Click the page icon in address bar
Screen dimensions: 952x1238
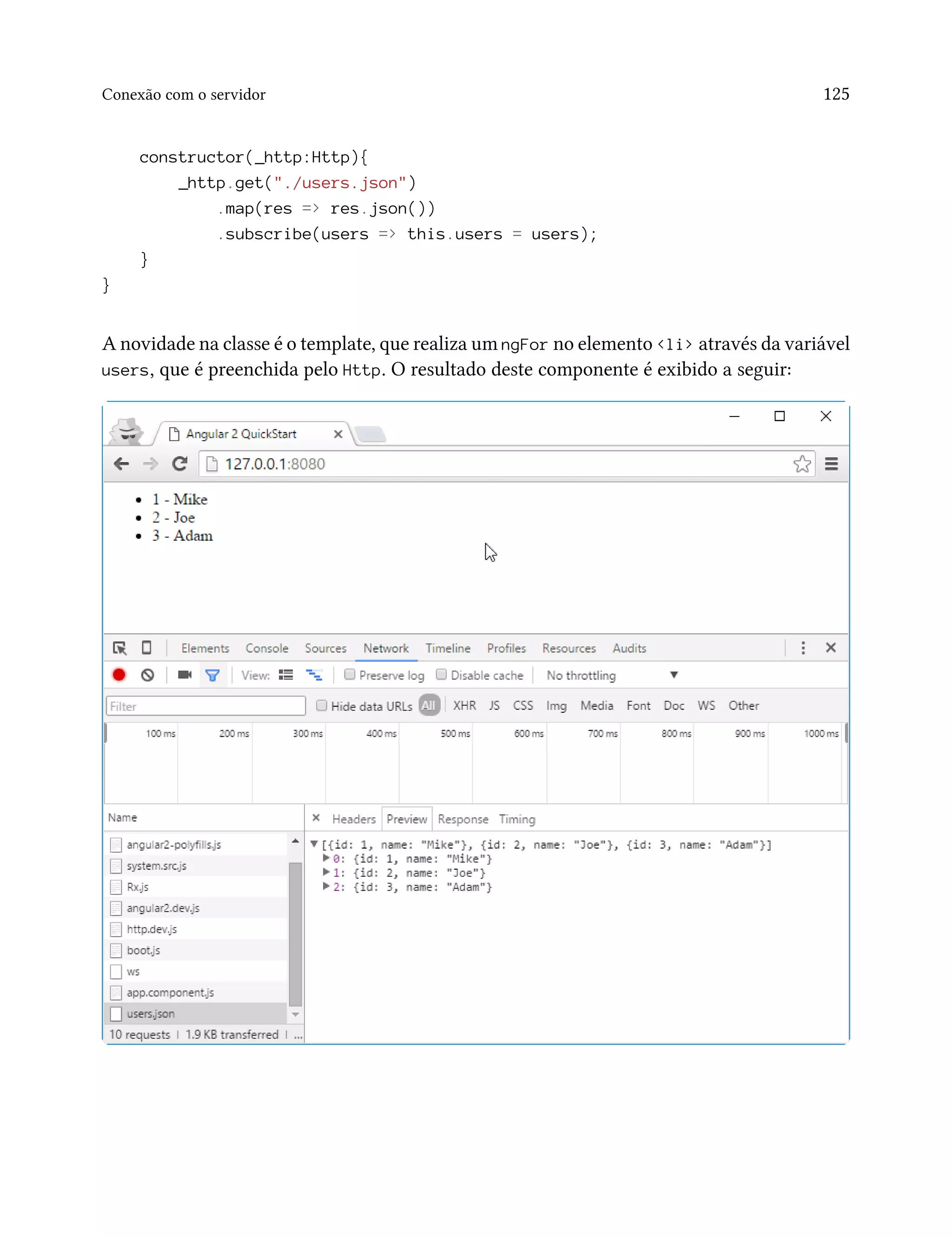click(x=212, y=464)
